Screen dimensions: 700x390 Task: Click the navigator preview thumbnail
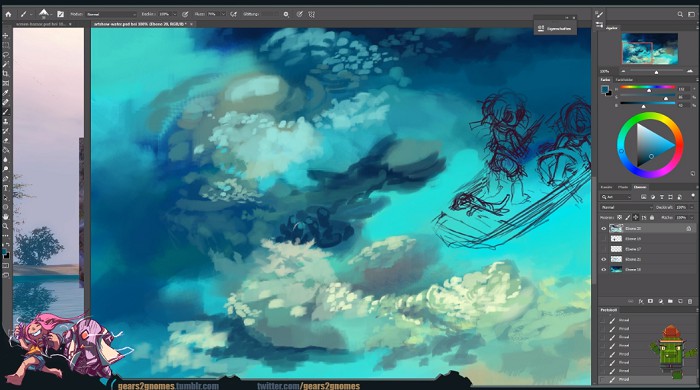coord(650,48)
